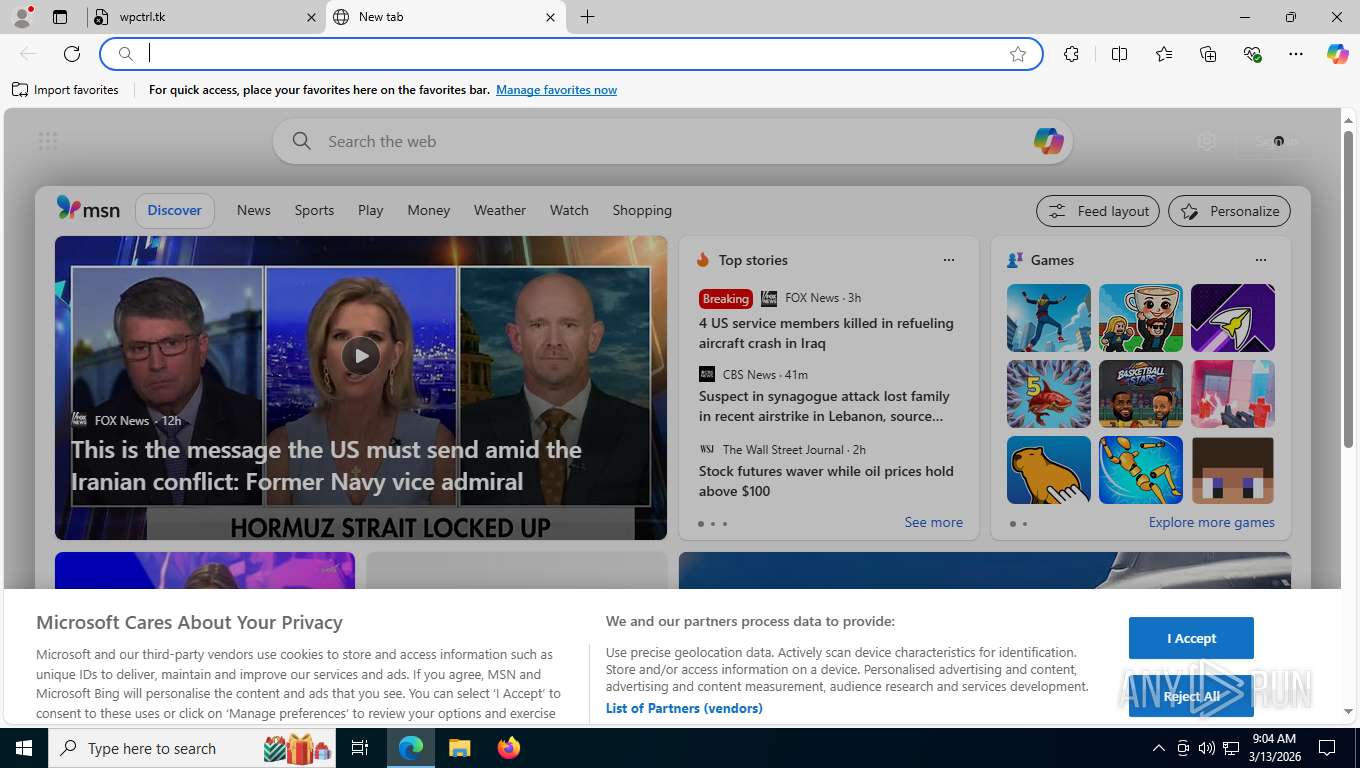Open the Windows Start menu

click(x=24, y=748)
